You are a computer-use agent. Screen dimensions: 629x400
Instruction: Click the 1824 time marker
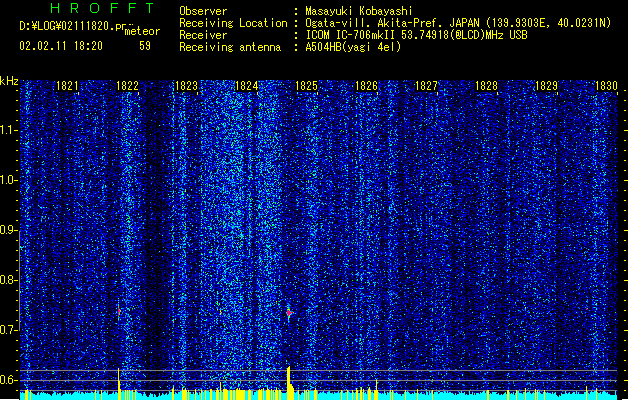[x=246, y=86]
